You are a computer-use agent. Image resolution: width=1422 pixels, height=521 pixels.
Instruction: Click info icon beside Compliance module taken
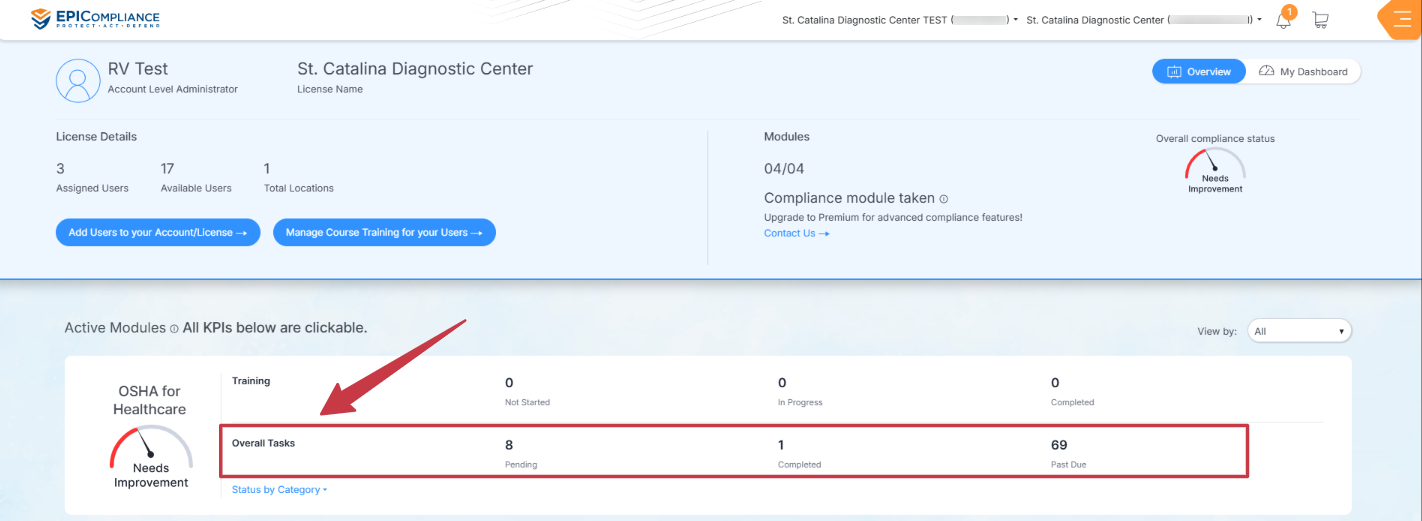coord(944,199)
